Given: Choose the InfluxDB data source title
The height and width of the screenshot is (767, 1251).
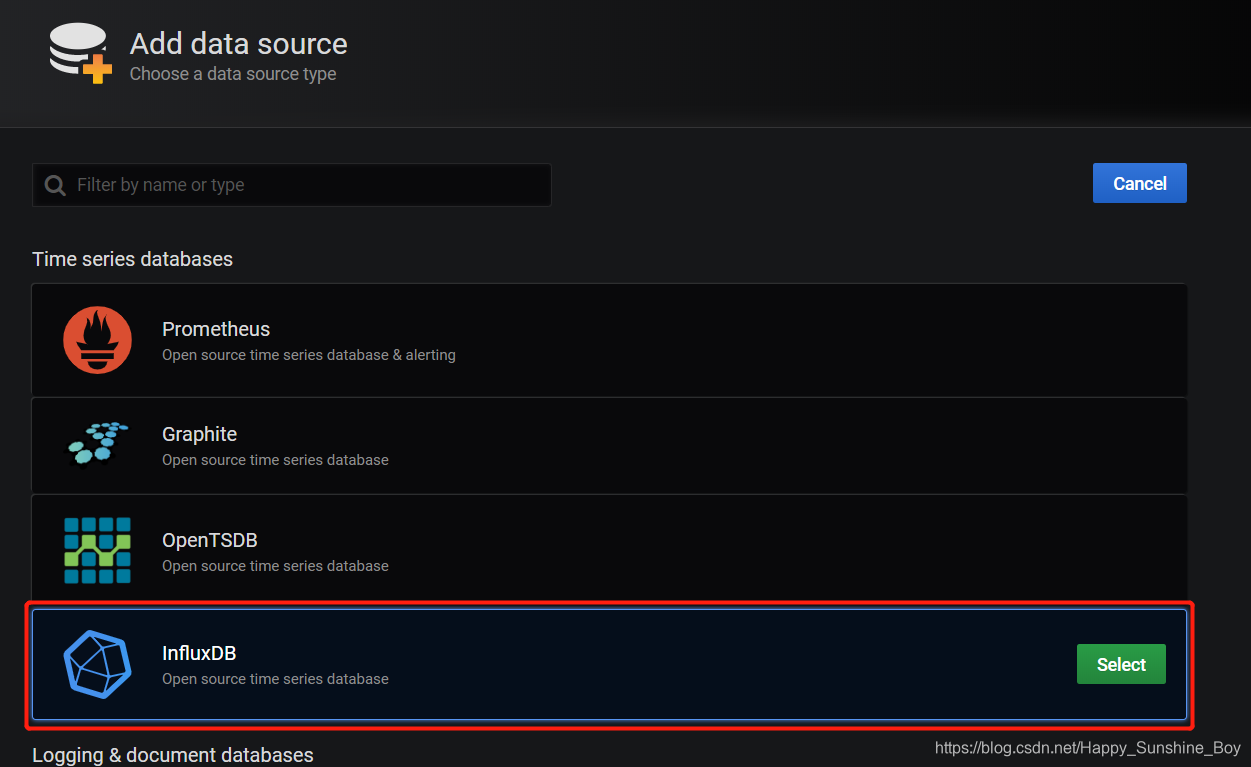Looking at the screenshot, I should (x=199, y=653).
